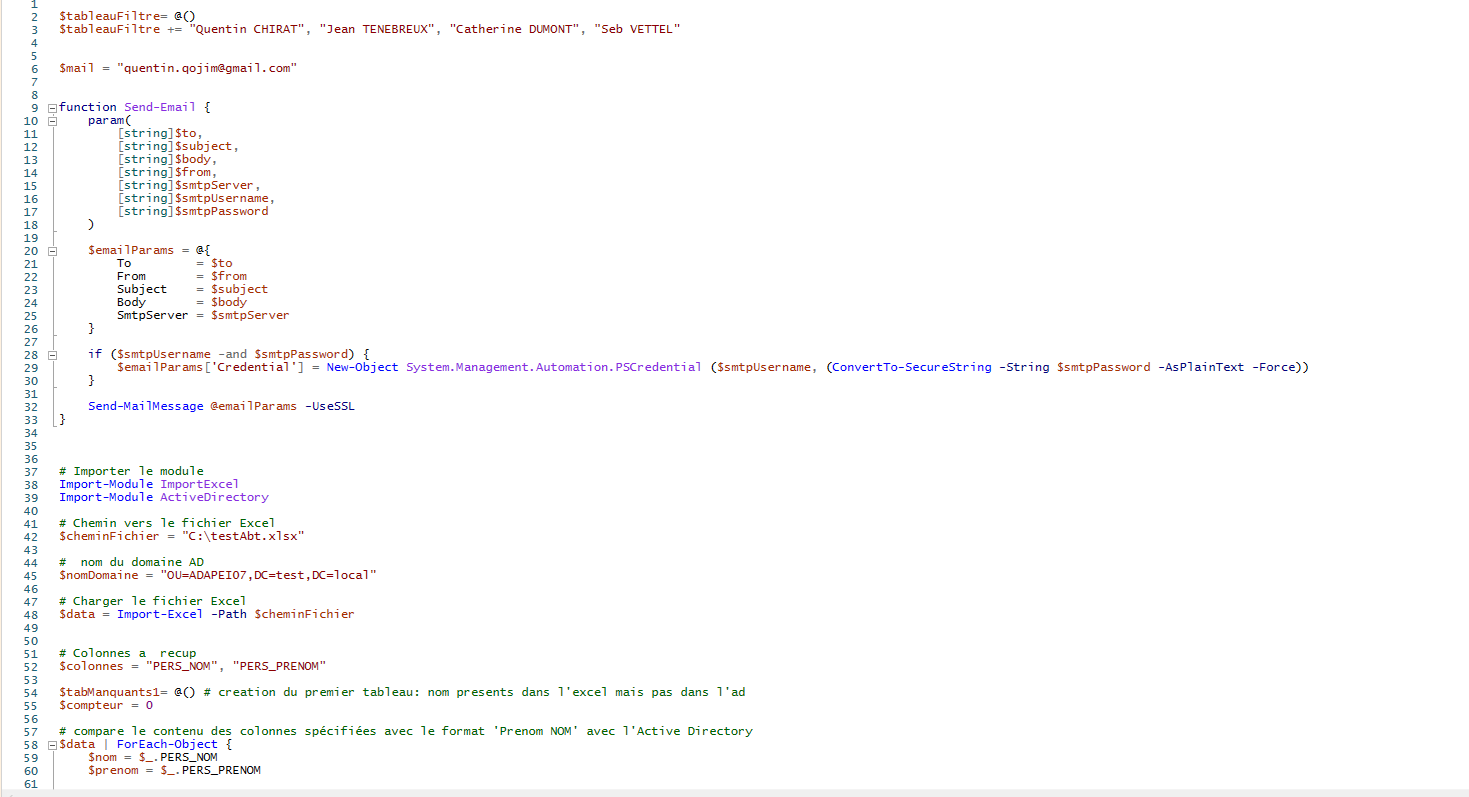Click the Send-Email function name

tap(160, 107)
